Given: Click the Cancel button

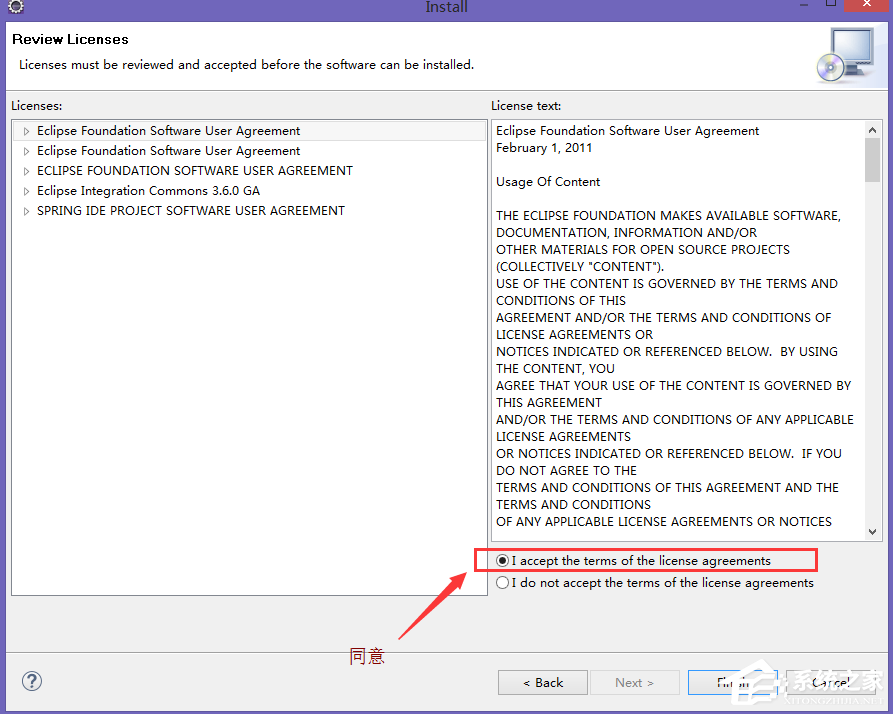Looking at the screenshot, I should coord(829,682).
